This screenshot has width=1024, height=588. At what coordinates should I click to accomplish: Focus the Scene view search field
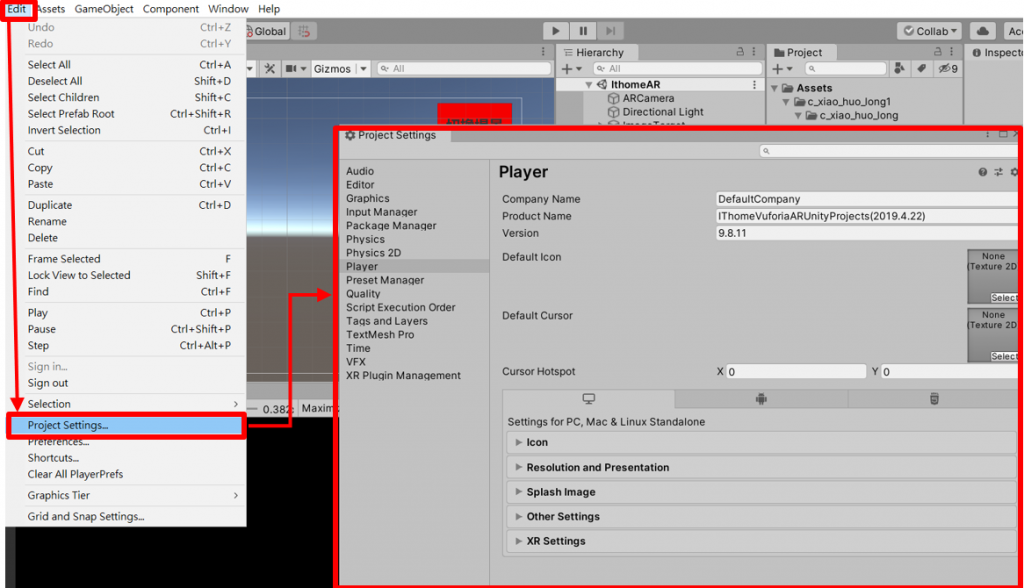464,69
